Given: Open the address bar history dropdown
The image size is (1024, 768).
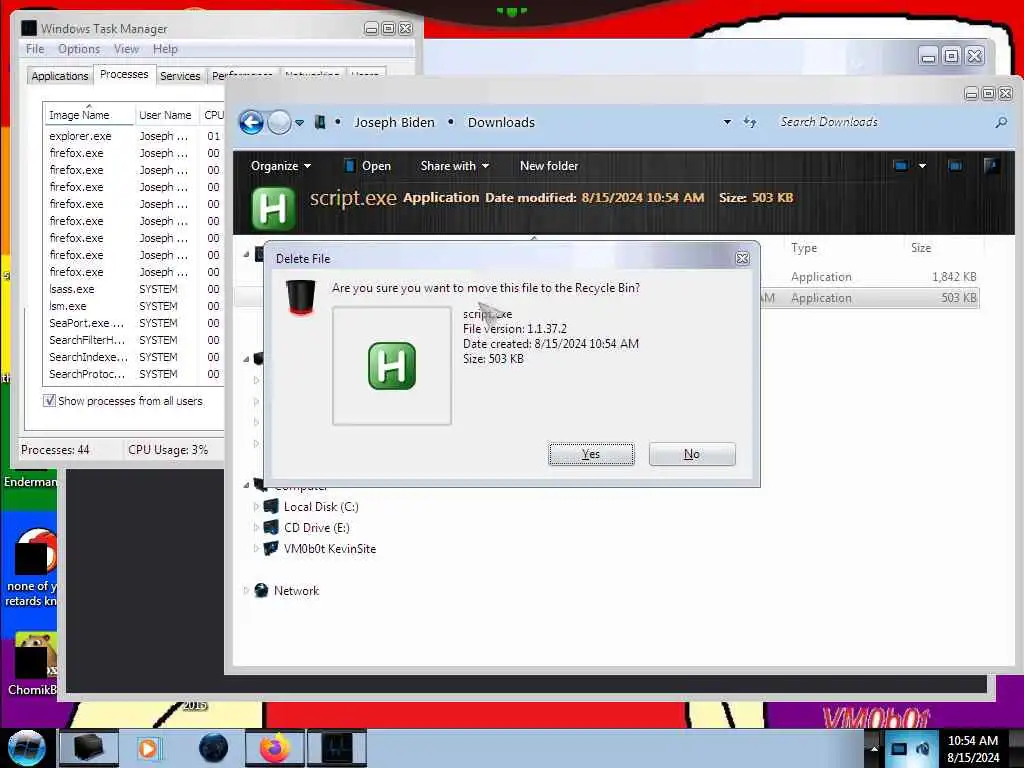Looking at the screenshot, I should coord(727,122).
